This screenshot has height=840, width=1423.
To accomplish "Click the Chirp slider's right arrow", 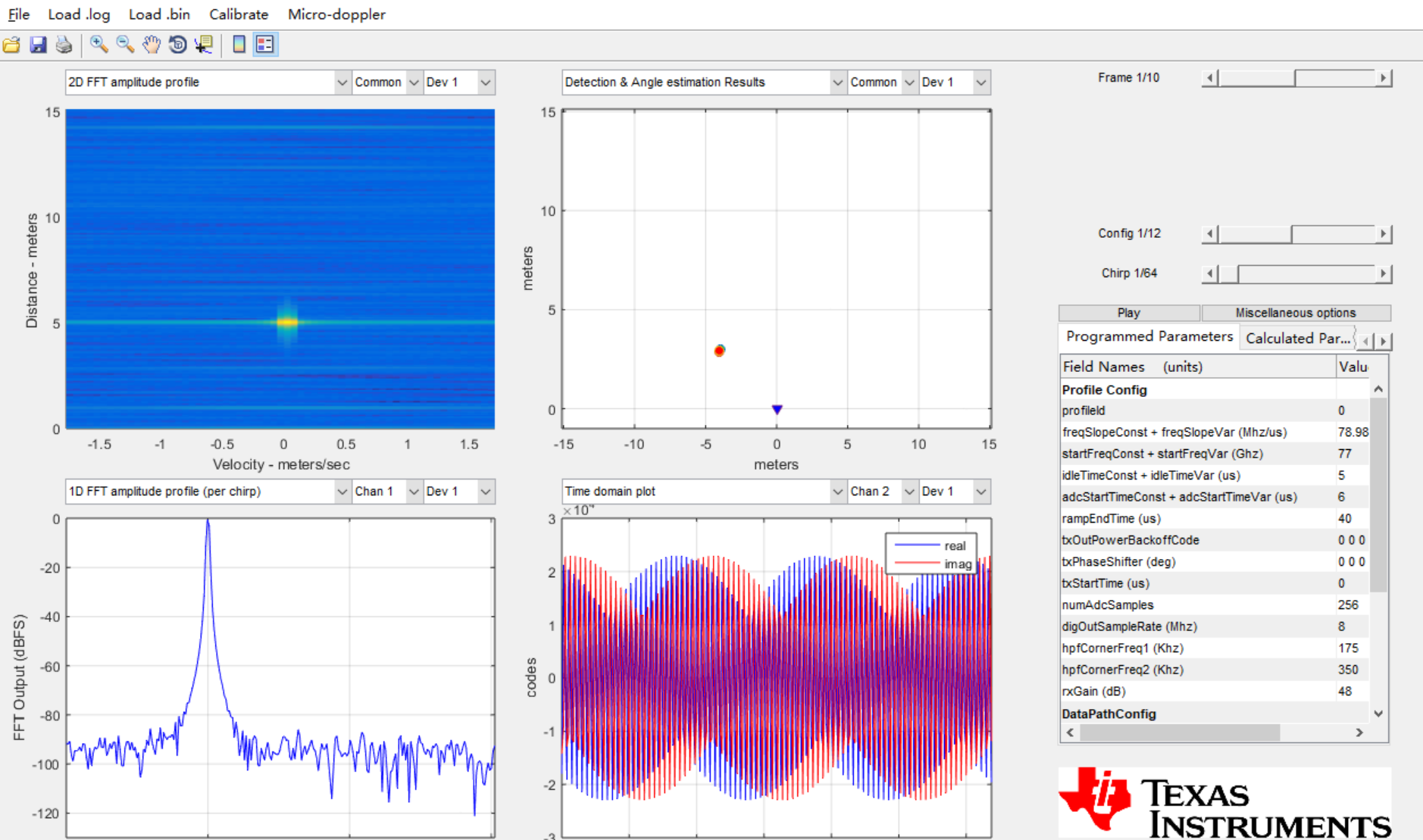I will [x=1384, y=273].
